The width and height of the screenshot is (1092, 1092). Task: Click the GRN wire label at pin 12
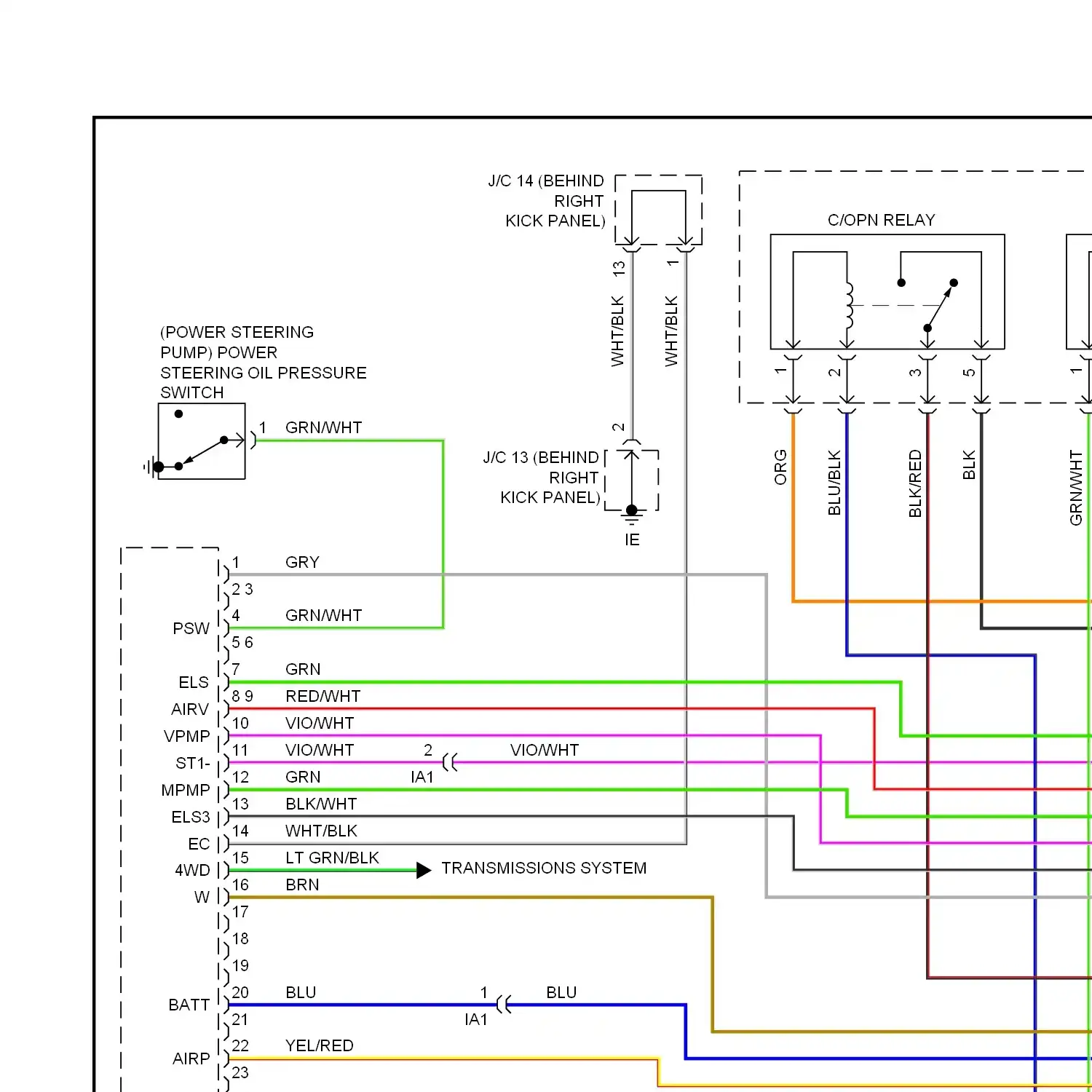303,777
